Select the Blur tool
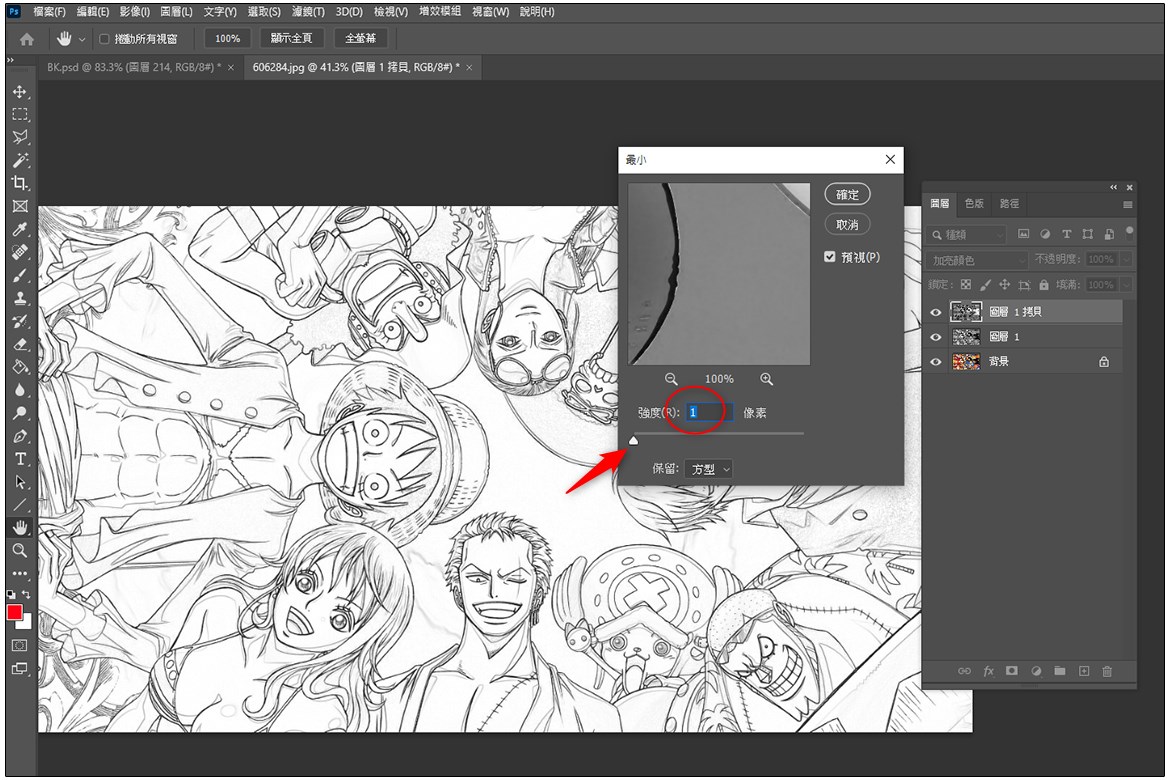 [20, 390]
